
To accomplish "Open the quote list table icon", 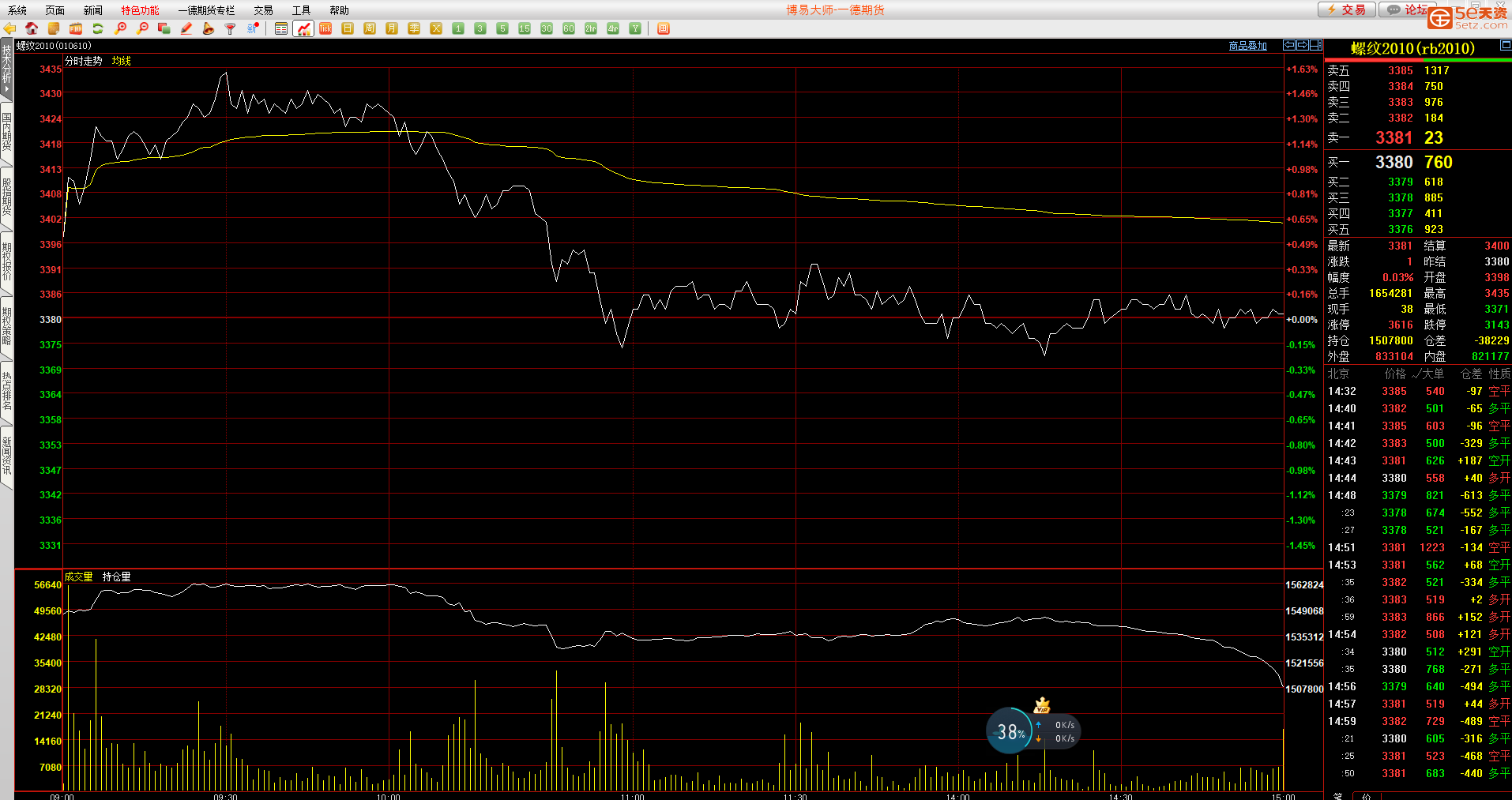I will (x=281, y=28).
